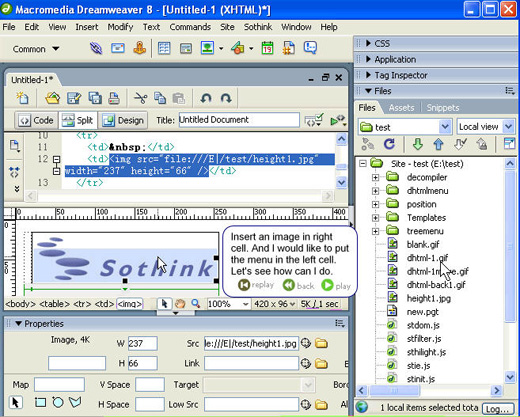This screenshot has height=417, width=520.
Task: Click the Save document icon
Action: point(74,98)
